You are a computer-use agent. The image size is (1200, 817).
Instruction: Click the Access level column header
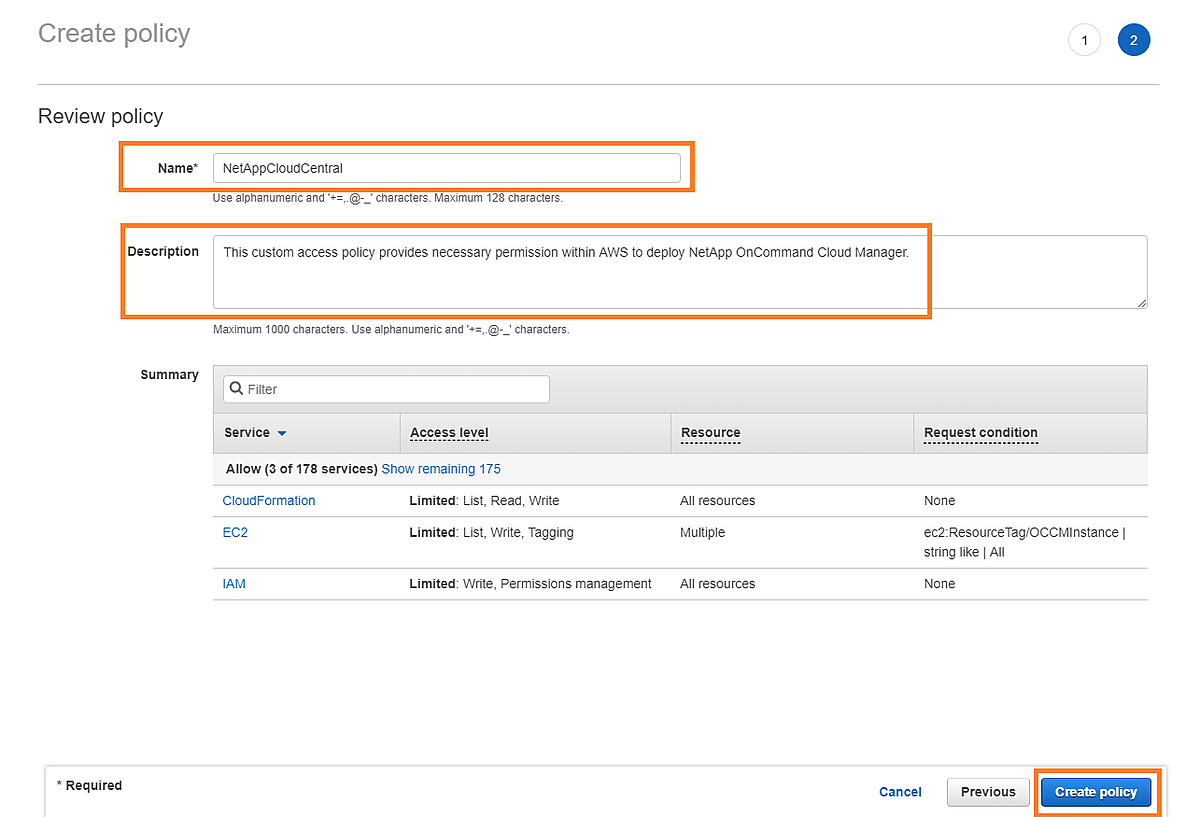click(449, 433)
